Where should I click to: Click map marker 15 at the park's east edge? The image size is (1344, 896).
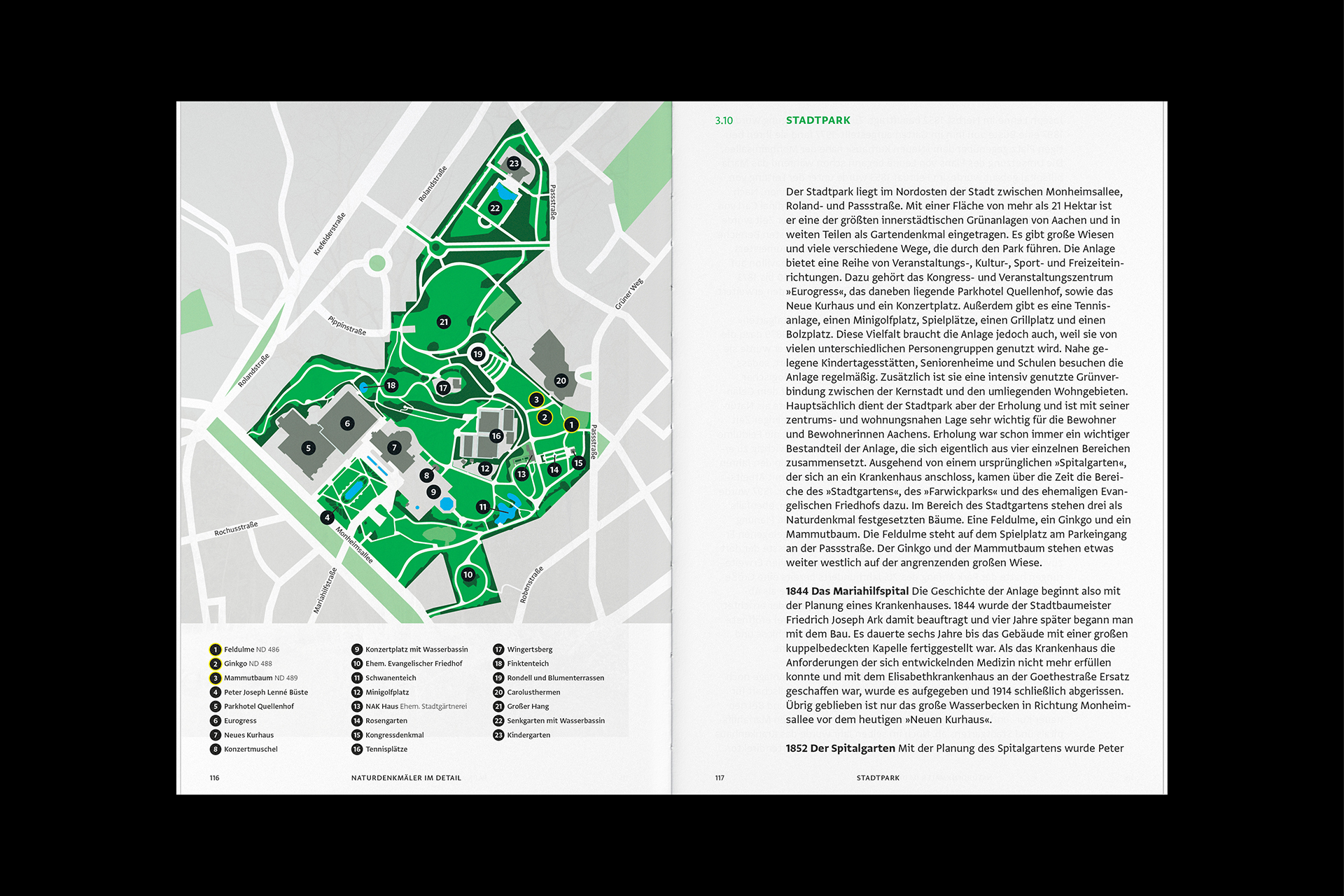pos(578,463)
